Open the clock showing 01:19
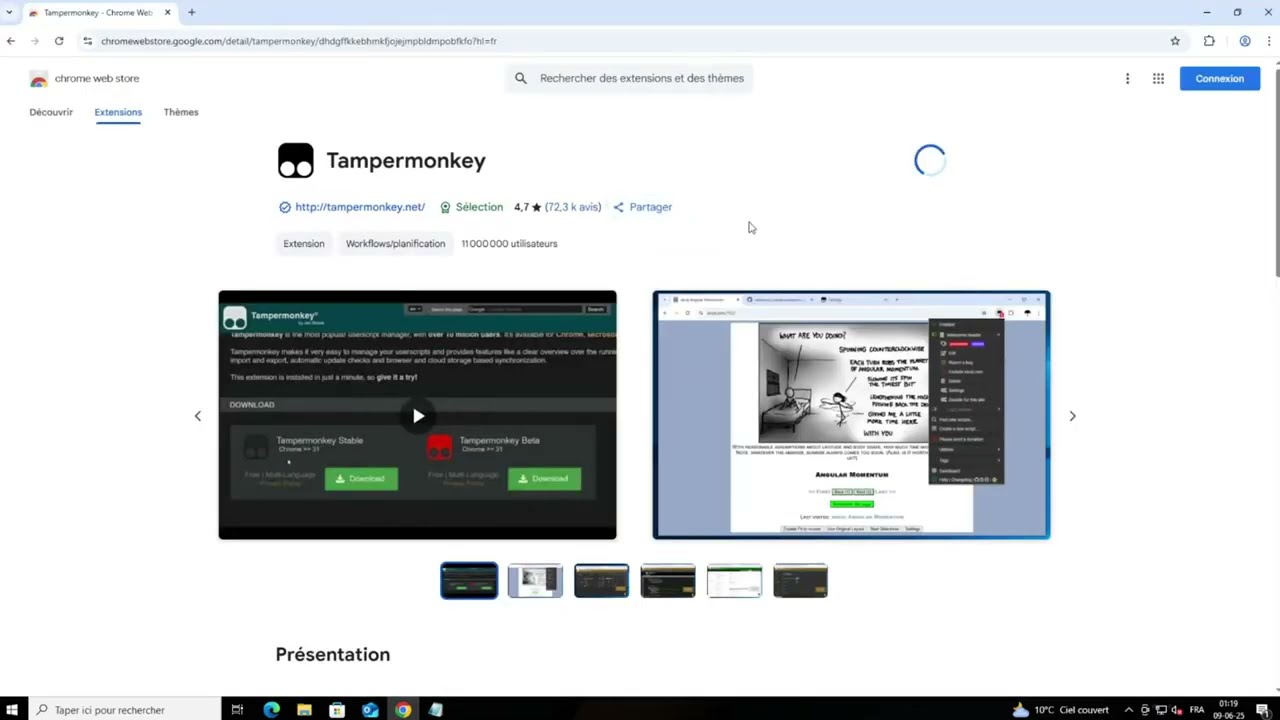This screenshot has height=720, width=1280. [x=1229, y=710]
